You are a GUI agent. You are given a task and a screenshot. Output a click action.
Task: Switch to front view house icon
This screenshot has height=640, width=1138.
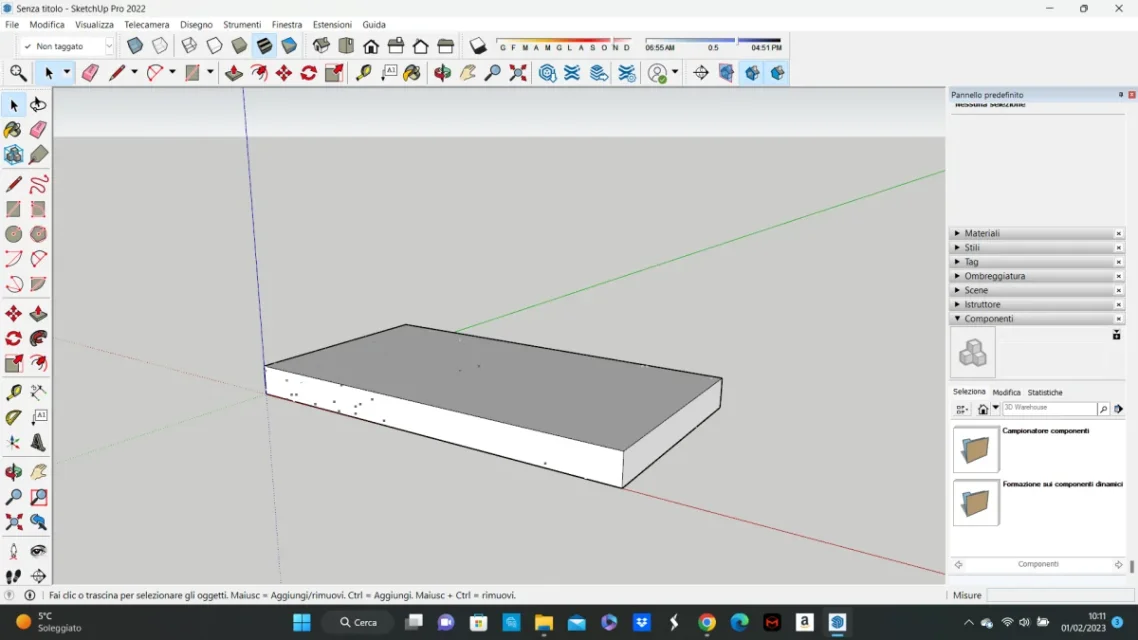[371, 46]
